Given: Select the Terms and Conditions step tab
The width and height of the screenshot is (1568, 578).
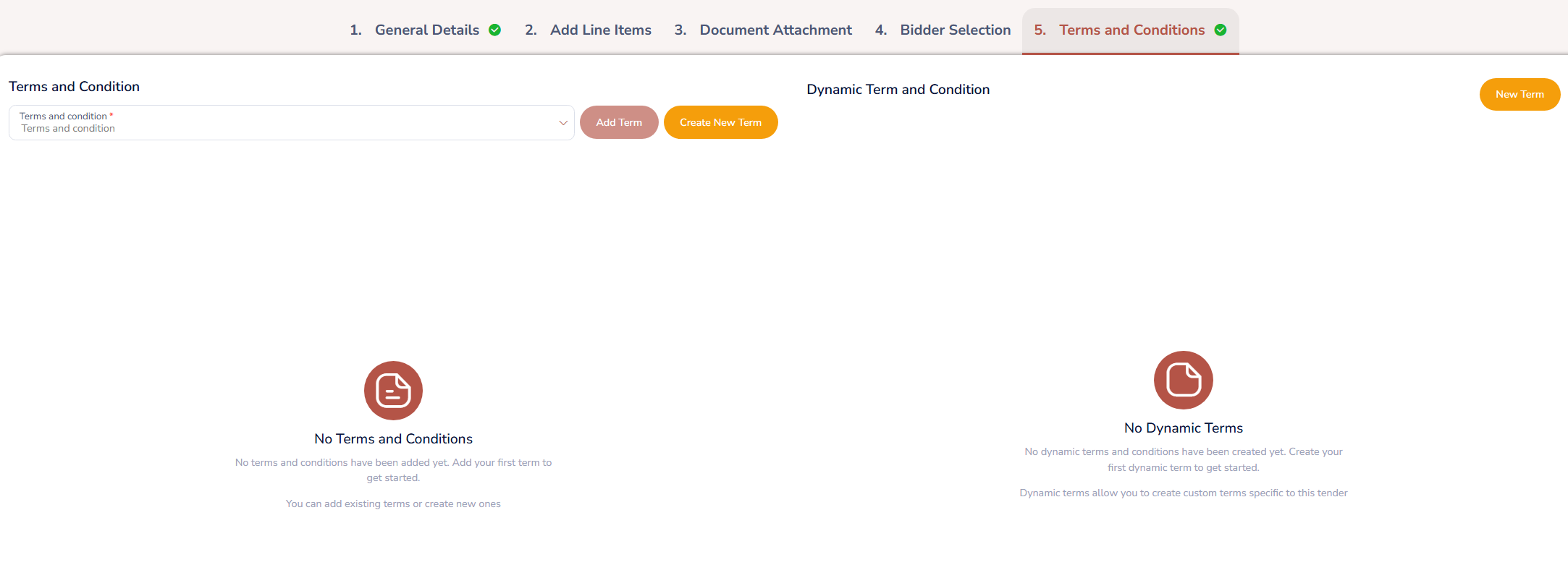Looking at the screenshot, I should pyautogui.click(x=1130, y=30).
